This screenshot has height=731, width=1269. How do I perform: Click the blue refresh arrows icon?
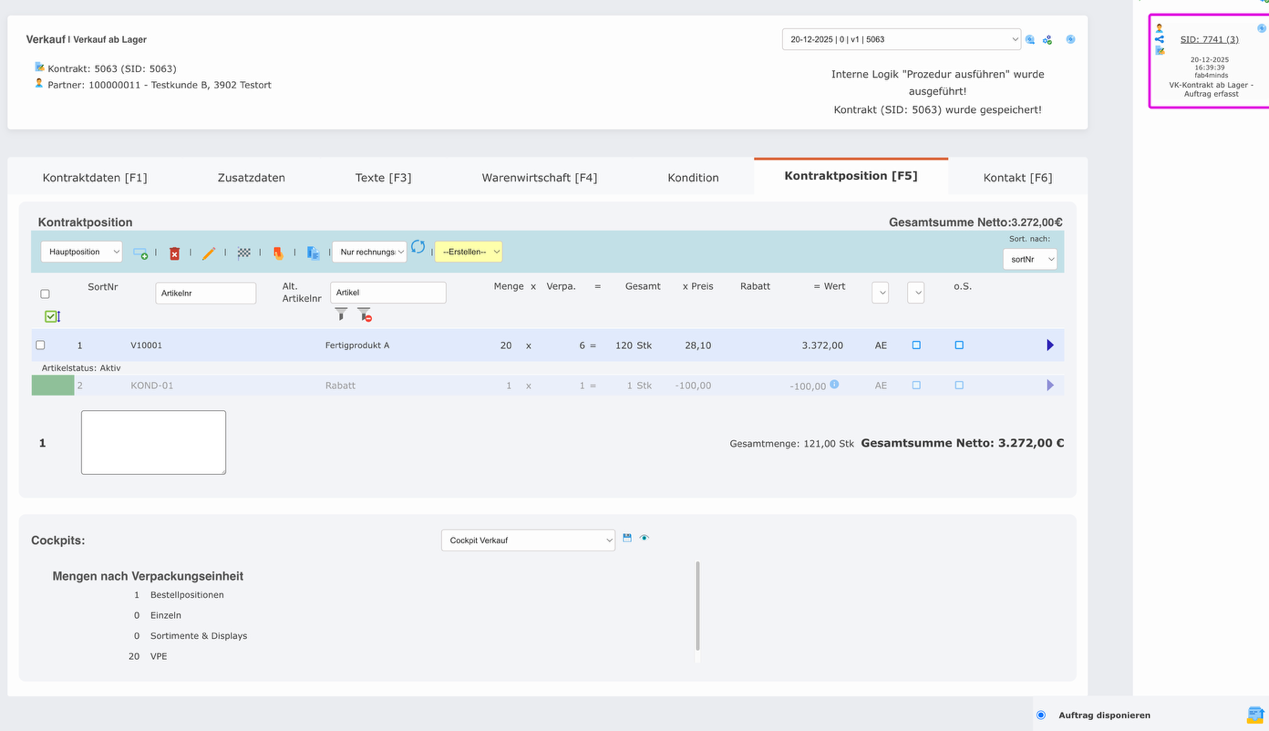click(x=418, y=247)
